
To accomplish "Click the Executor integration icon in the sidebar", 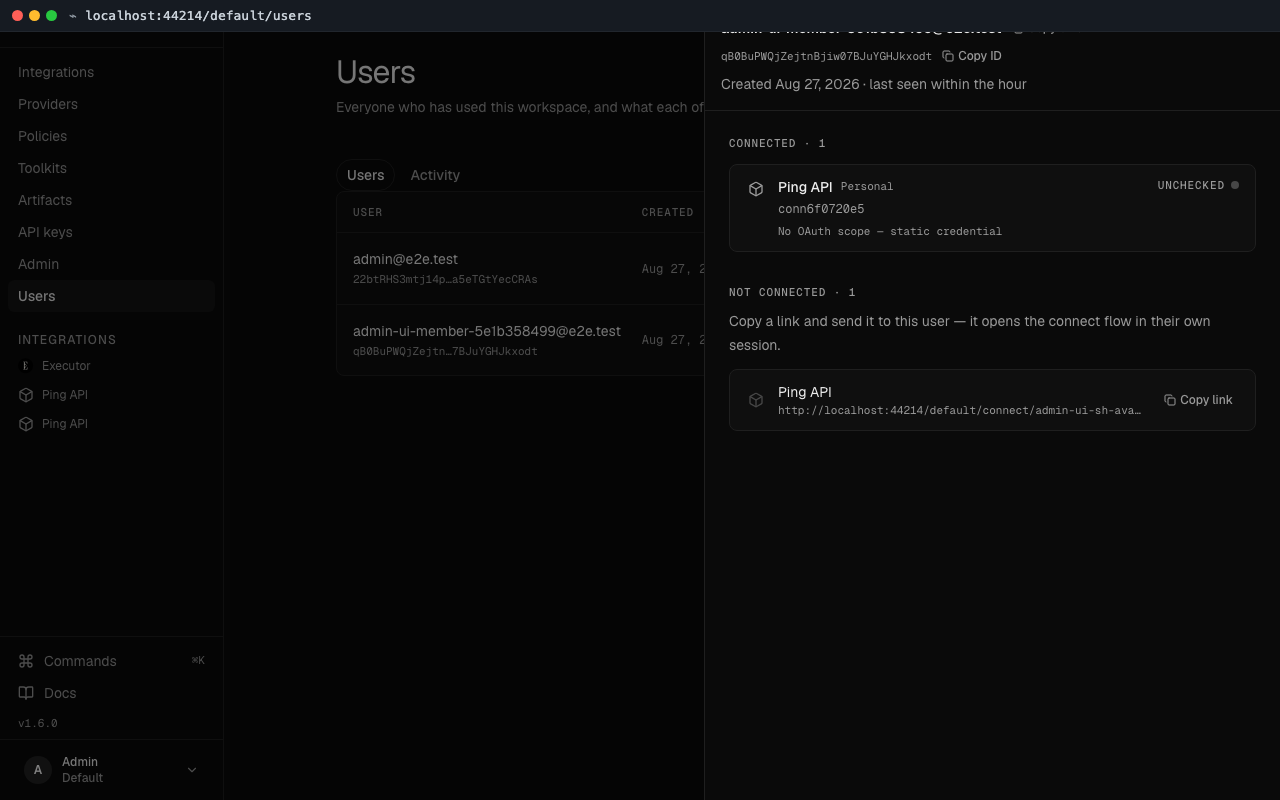I will [26, 366].
